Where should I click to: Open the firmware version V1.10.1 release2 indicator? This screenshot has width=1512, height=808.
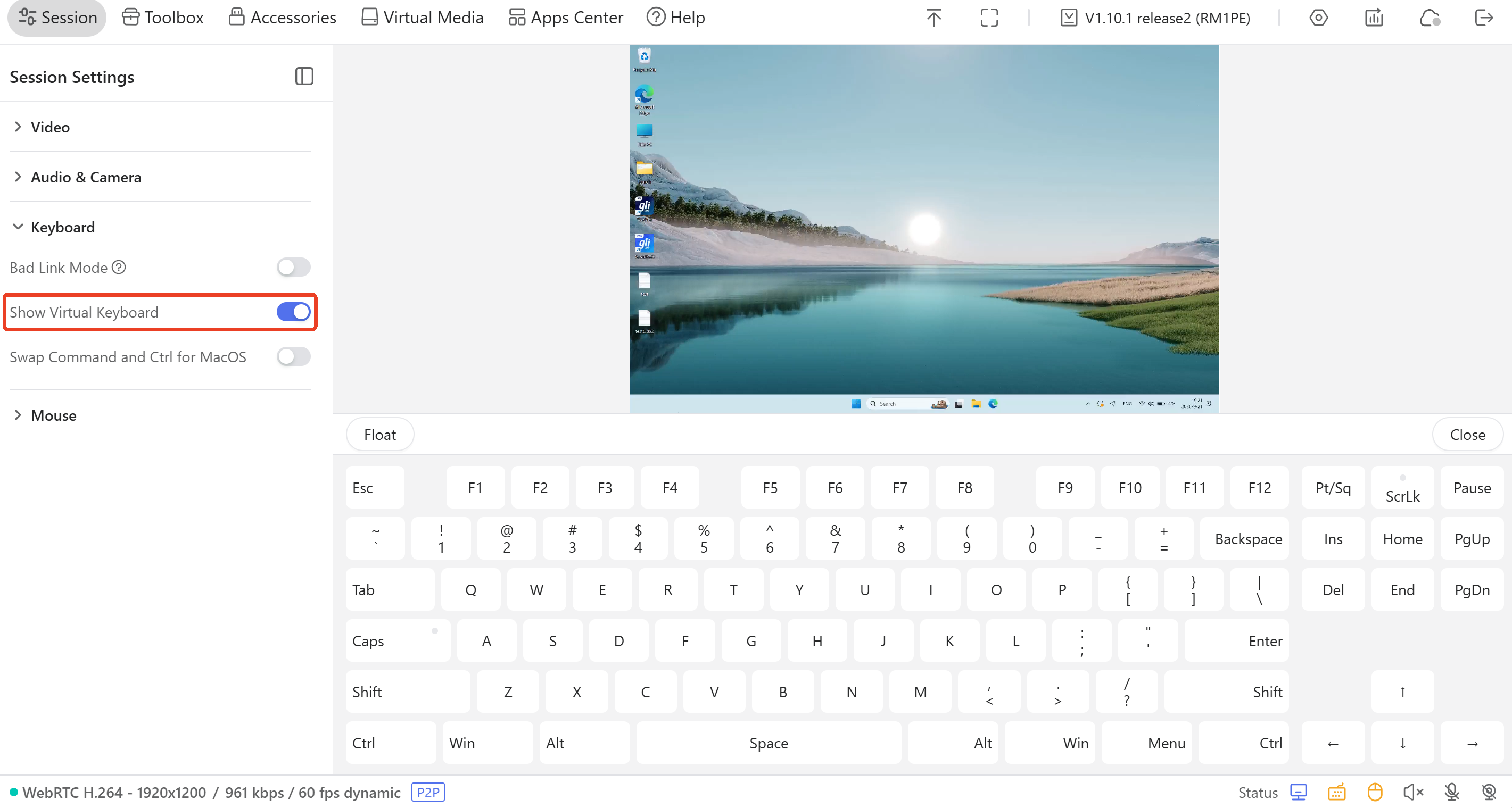pyautogui.click(x=1155, y=18)
